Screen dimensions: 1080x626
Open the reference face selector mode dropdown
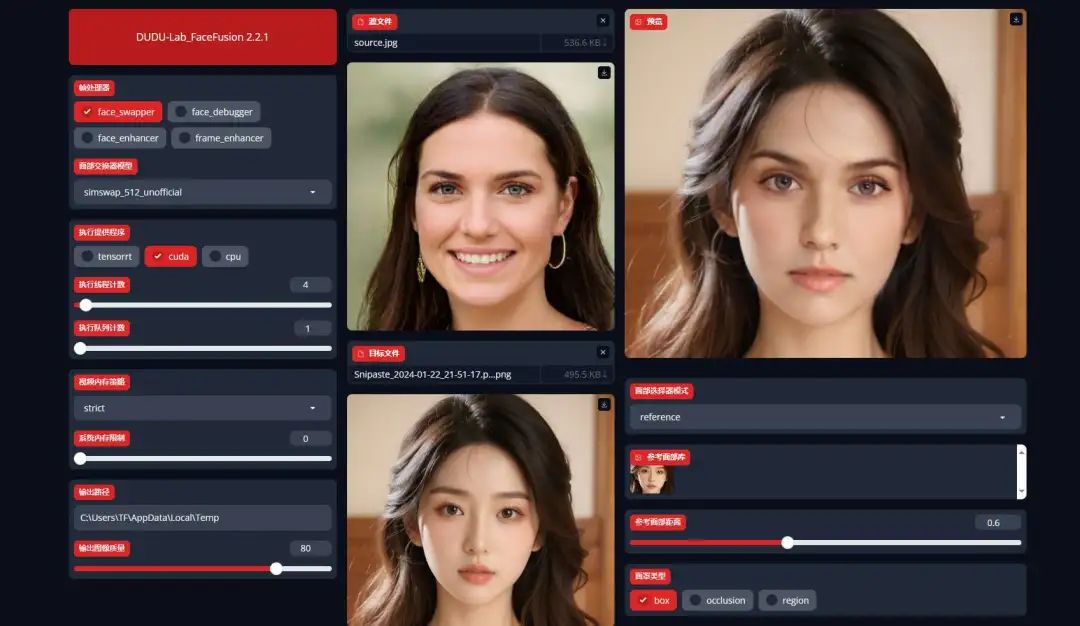(825, 417)
